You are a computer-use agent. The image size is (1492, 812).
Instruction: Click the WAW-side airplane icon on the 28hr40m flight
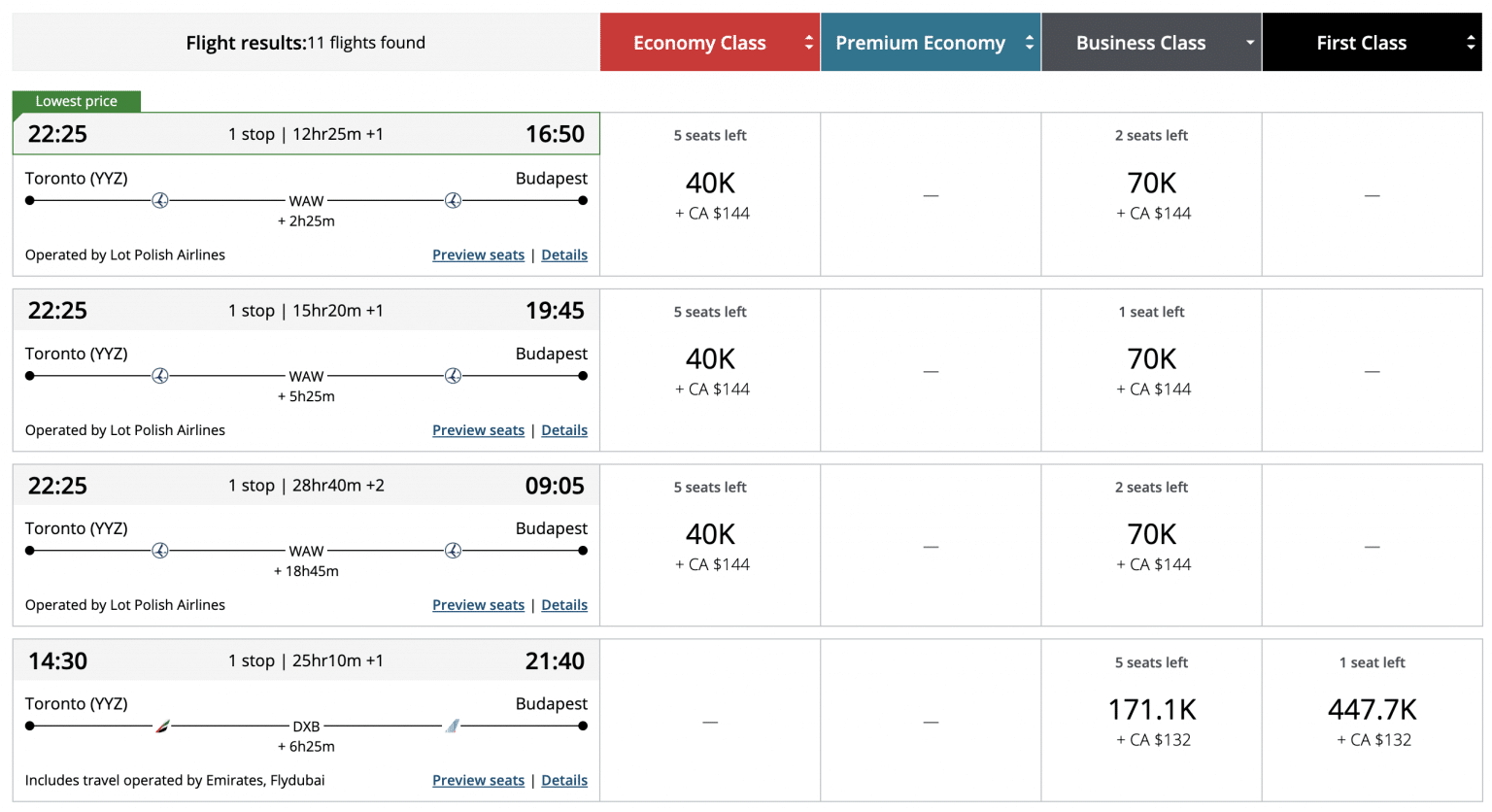(x=160, y=550)
